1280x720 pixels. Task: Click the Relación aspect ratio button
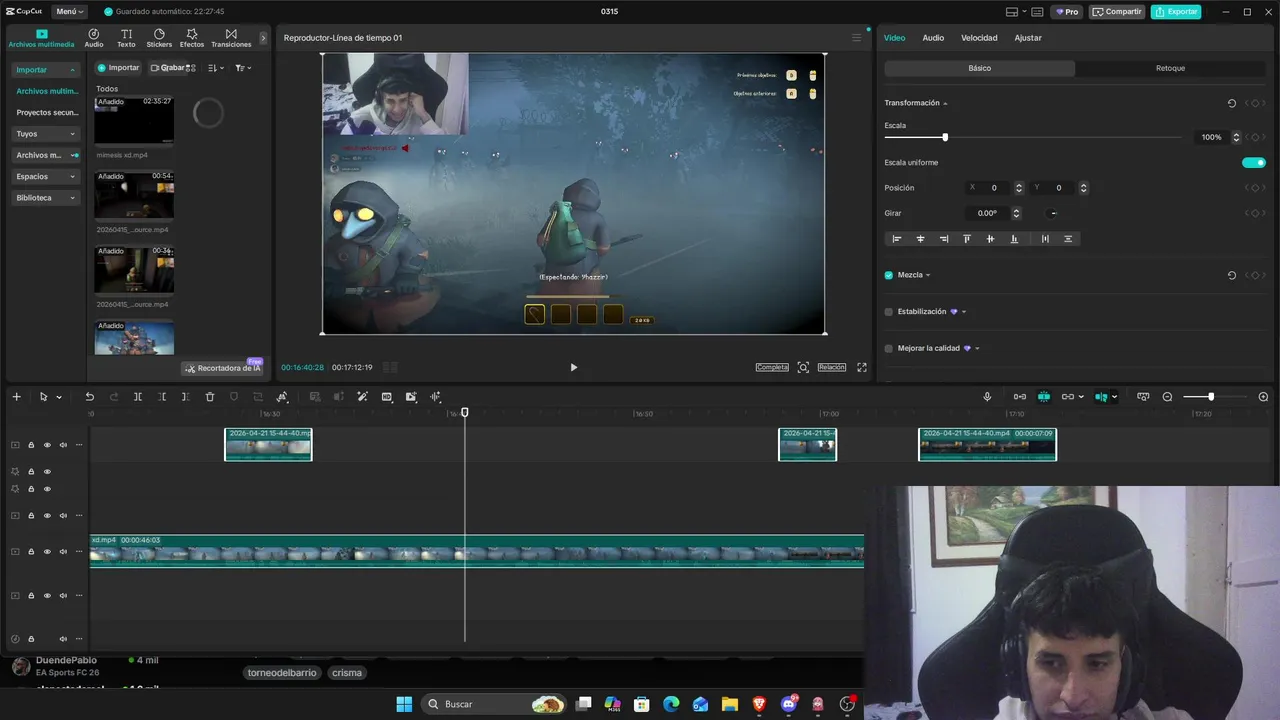[832, 367]
